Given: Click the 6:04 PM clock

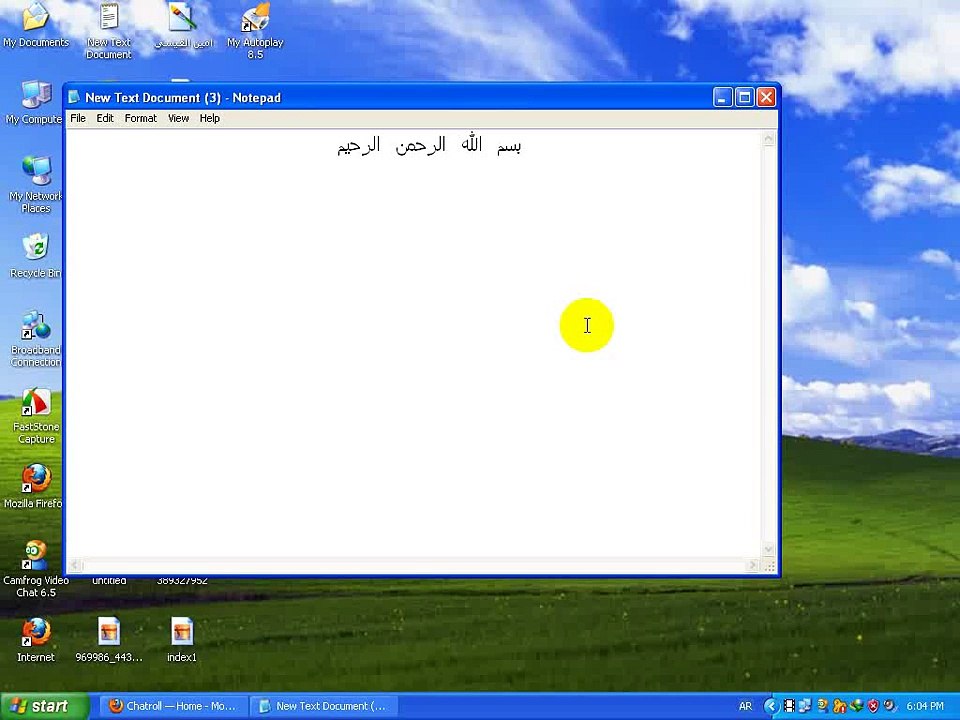Looking at the screenshot, I should 925,706.
